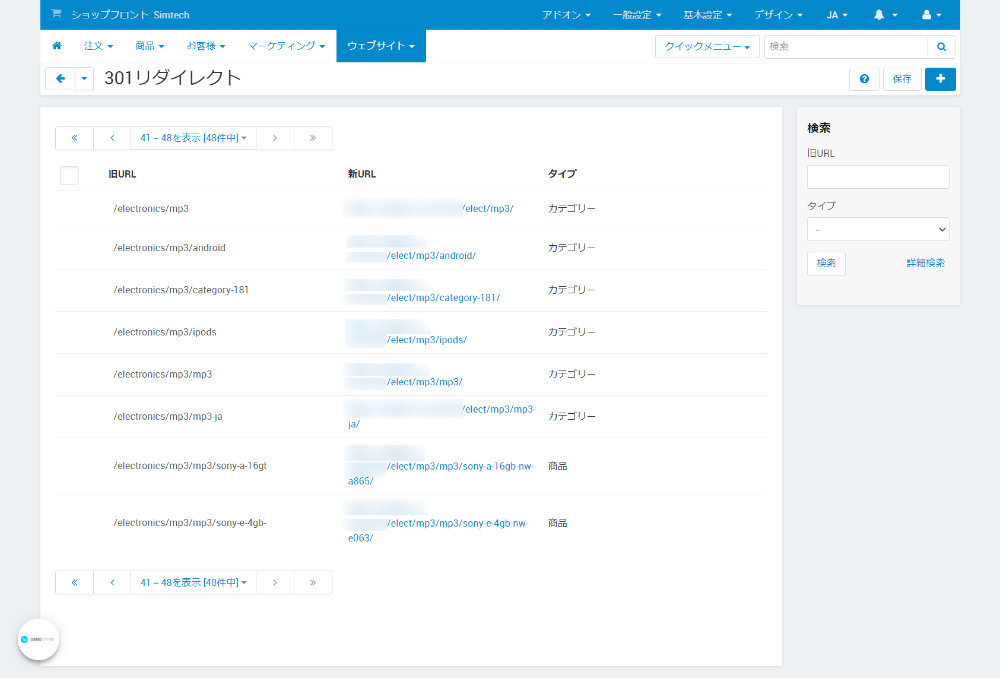
Task: Go to last page in top pagination
Action: [x=312, y=138]
